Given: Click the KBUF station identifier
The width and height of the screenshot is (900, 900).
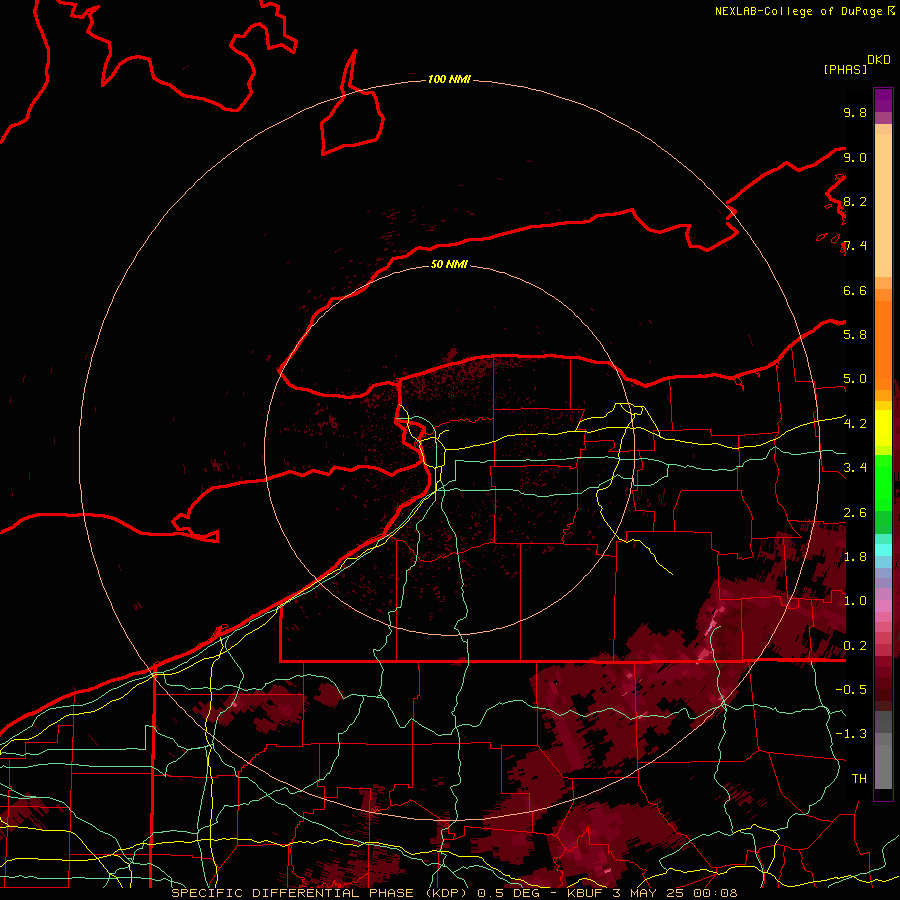Looking at the screenshot, I should 587,893.
